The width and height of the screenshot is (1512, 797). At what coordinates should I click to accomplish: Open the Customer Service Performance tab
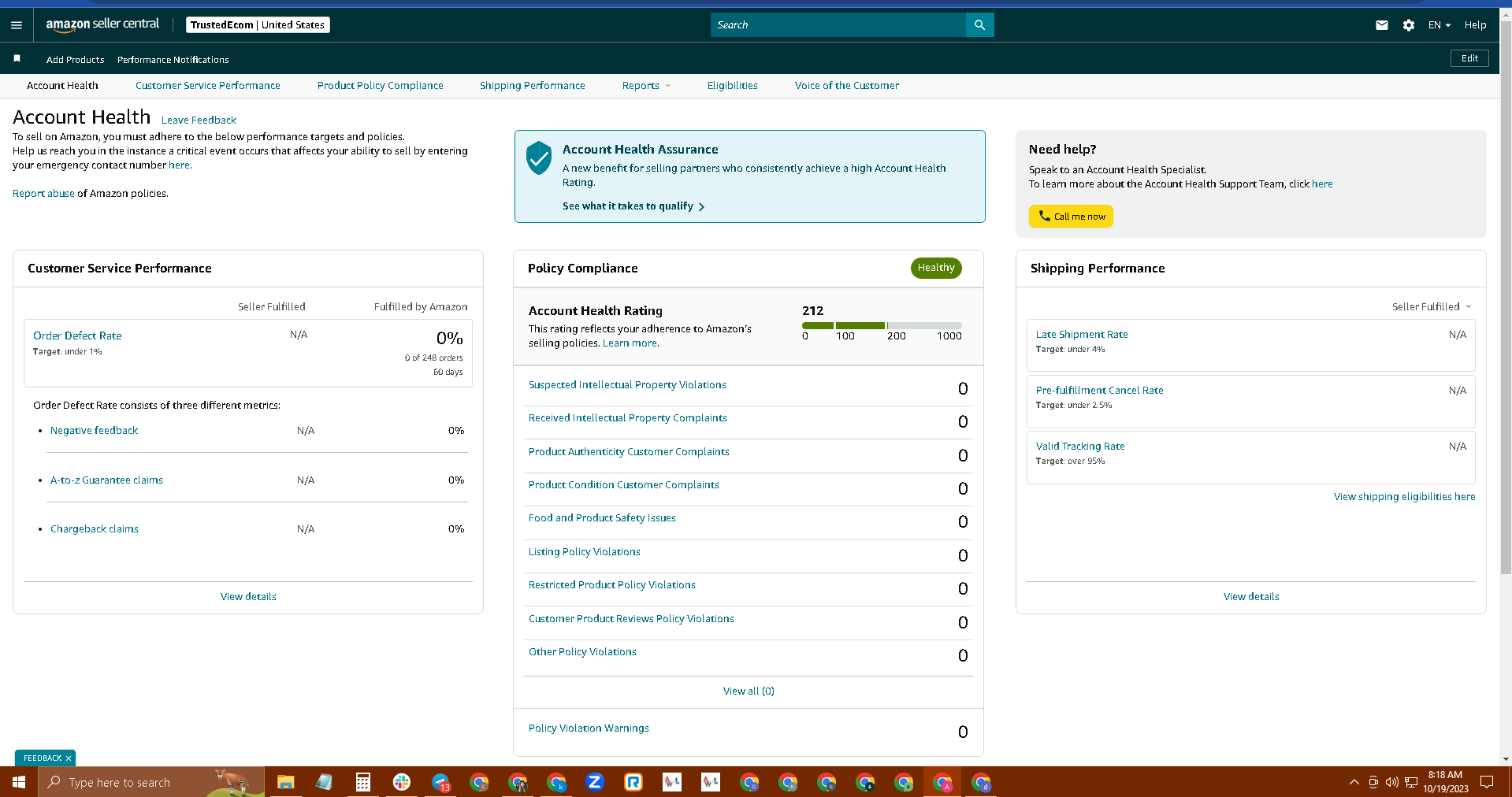[208, 86]
